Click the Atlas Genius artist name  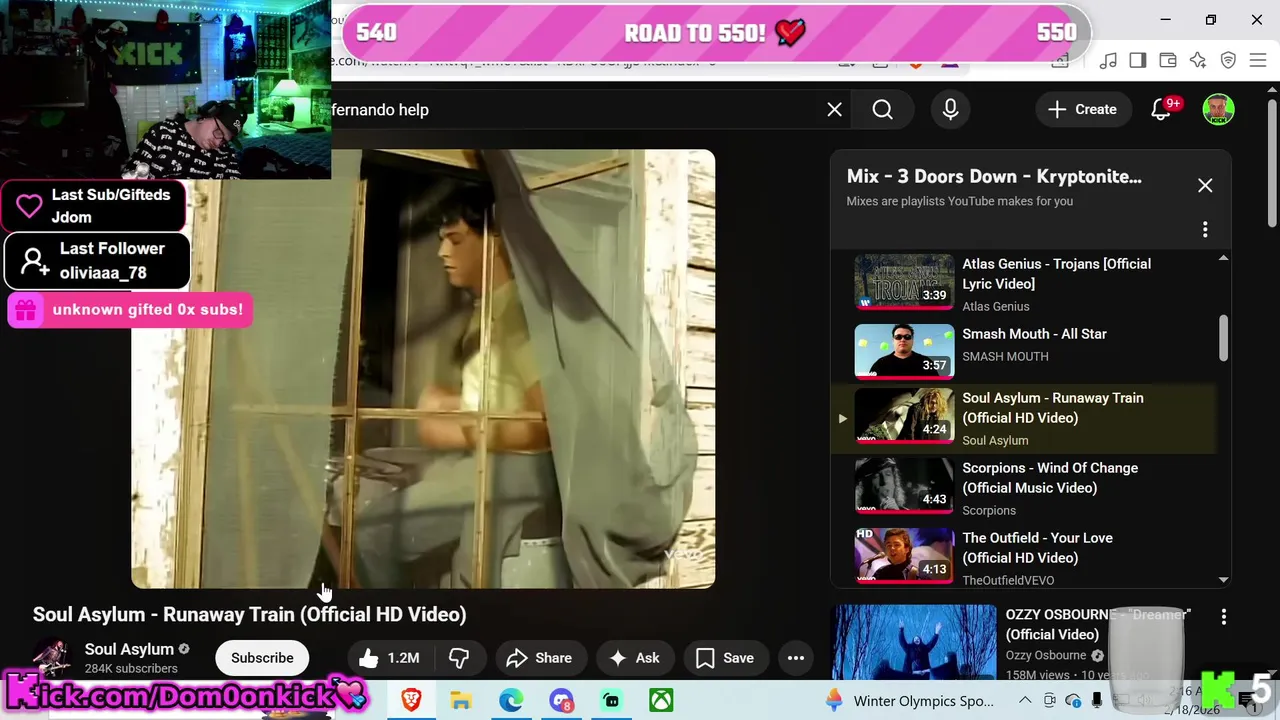click(995, 306)
